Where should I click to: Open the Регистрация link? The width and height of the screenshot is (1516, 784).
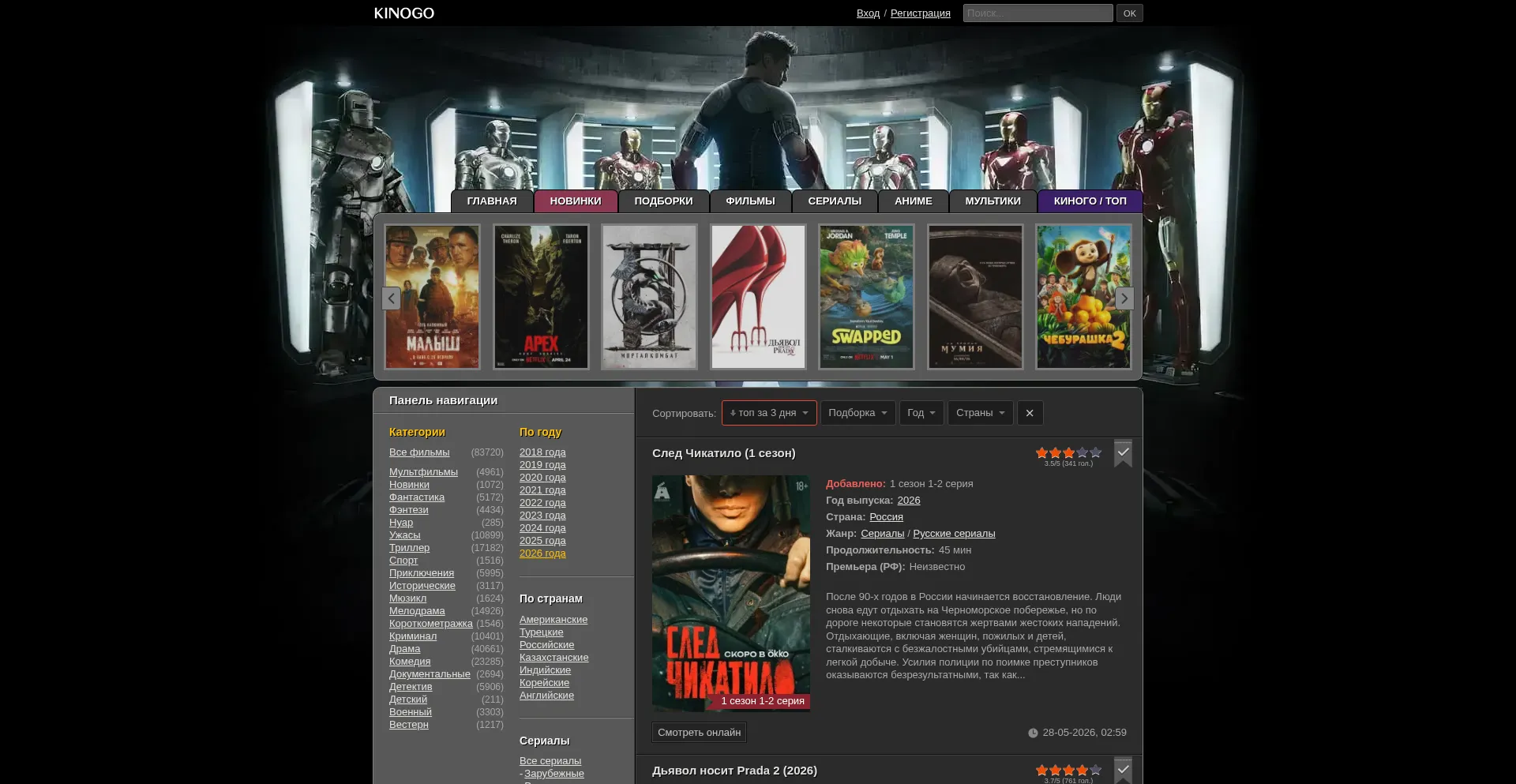(921, 13)
